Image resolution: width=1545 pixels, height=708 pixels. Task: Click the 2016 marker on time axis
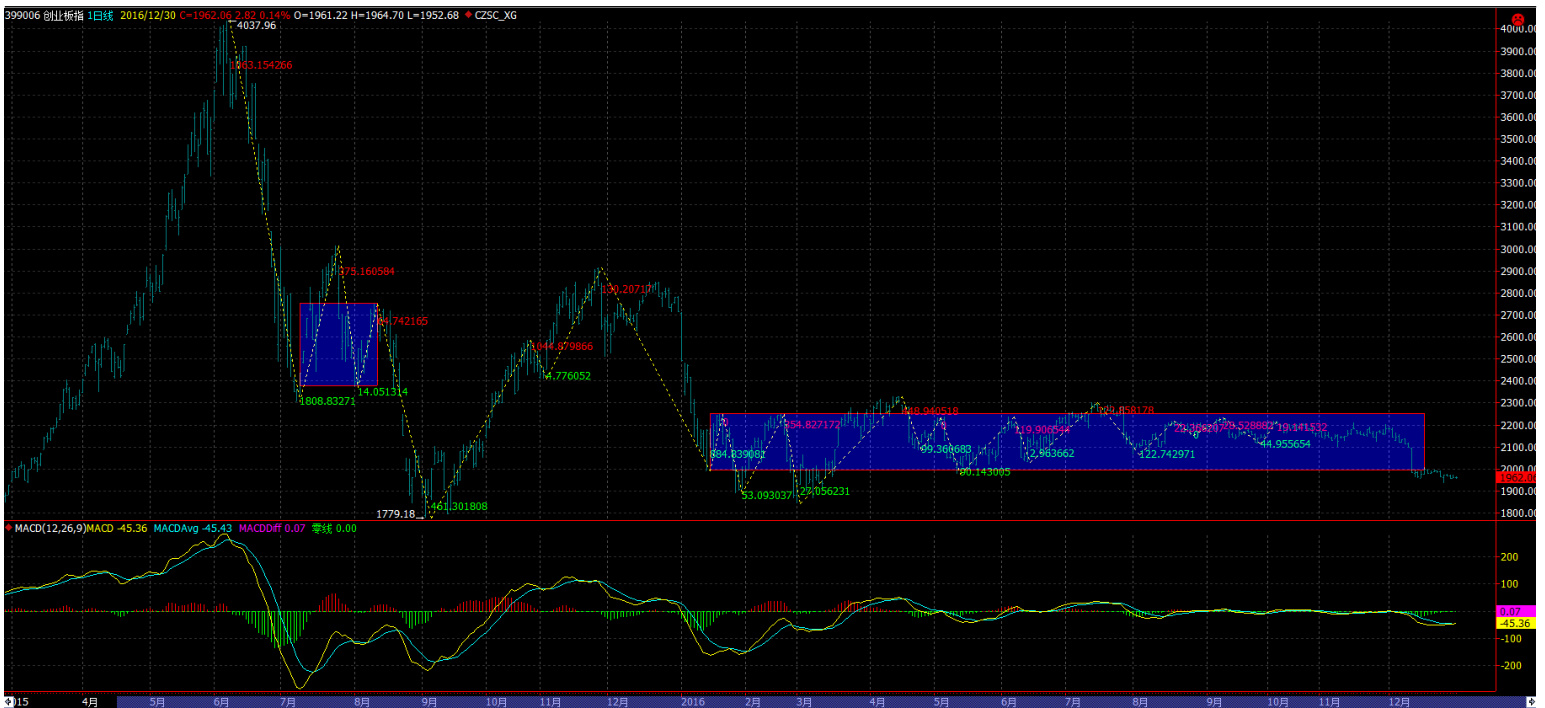[694, 702]
